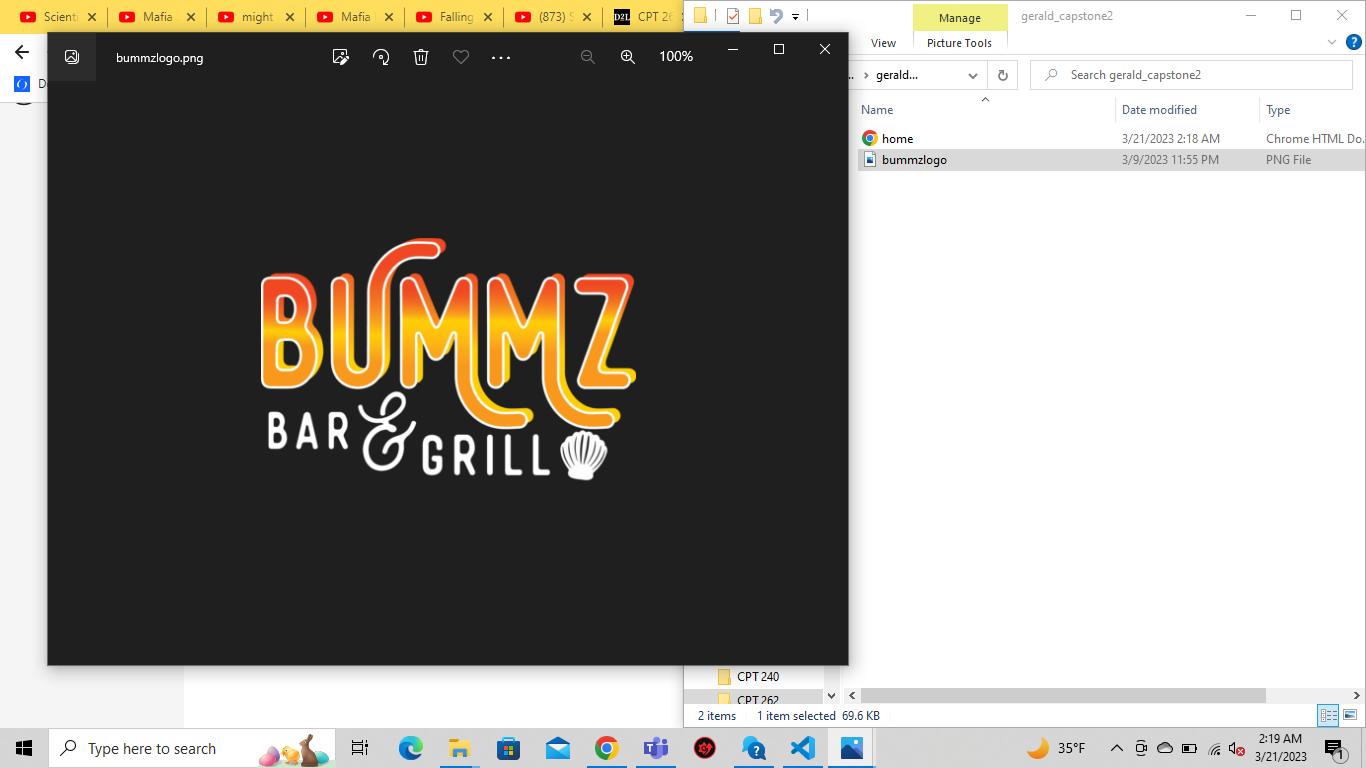
Task: Click the 'gerald...' breadcrumb in address bar
Action: pos(896,75)
